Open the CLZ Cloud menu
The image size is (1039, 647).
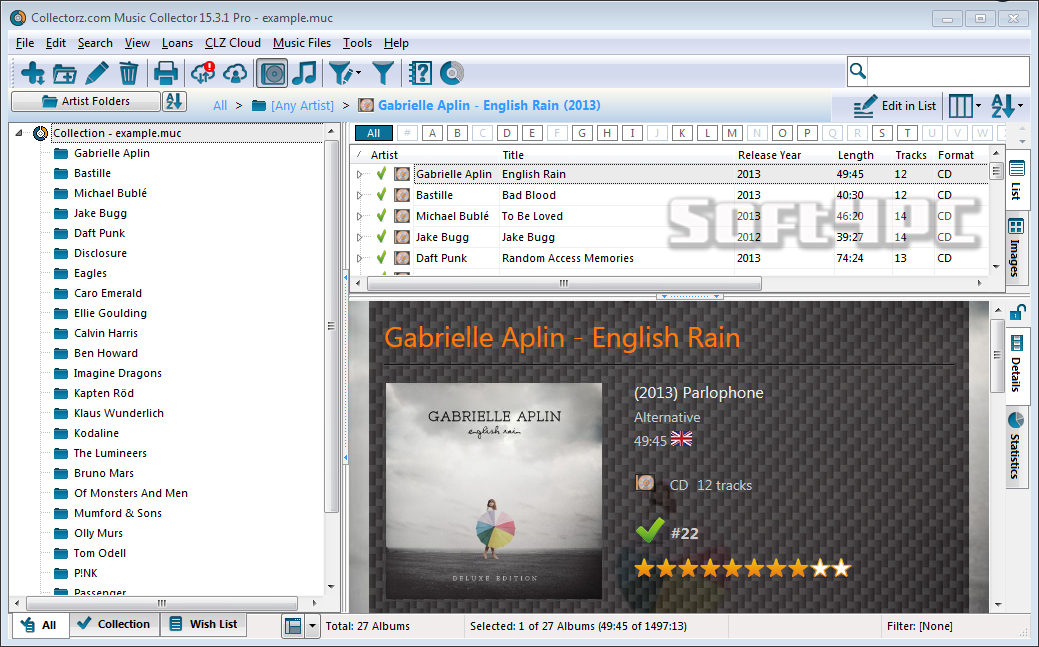(233, 43)
